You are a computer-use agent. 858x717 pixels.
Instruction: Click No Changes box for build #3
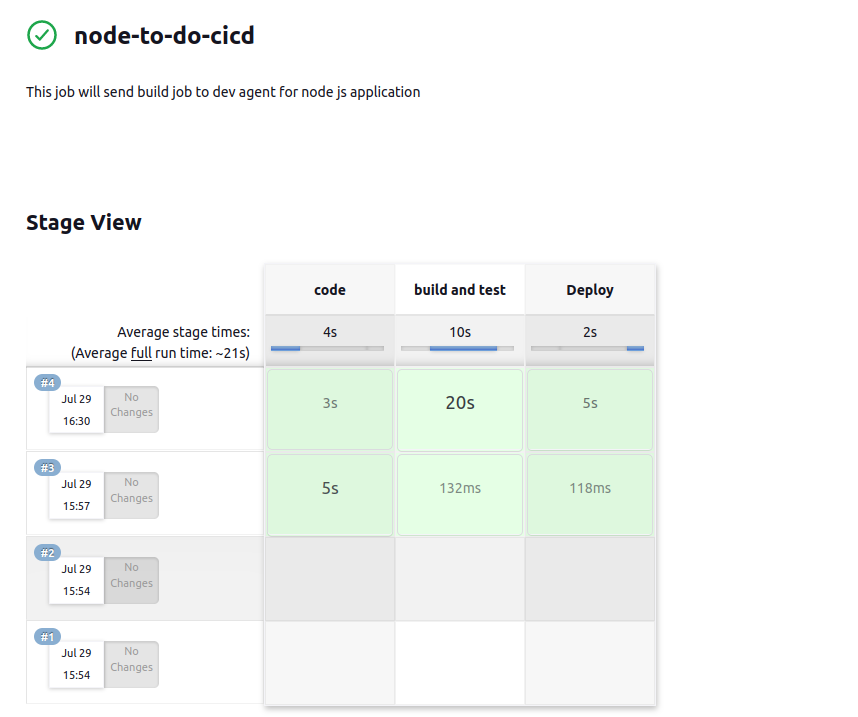131,495
